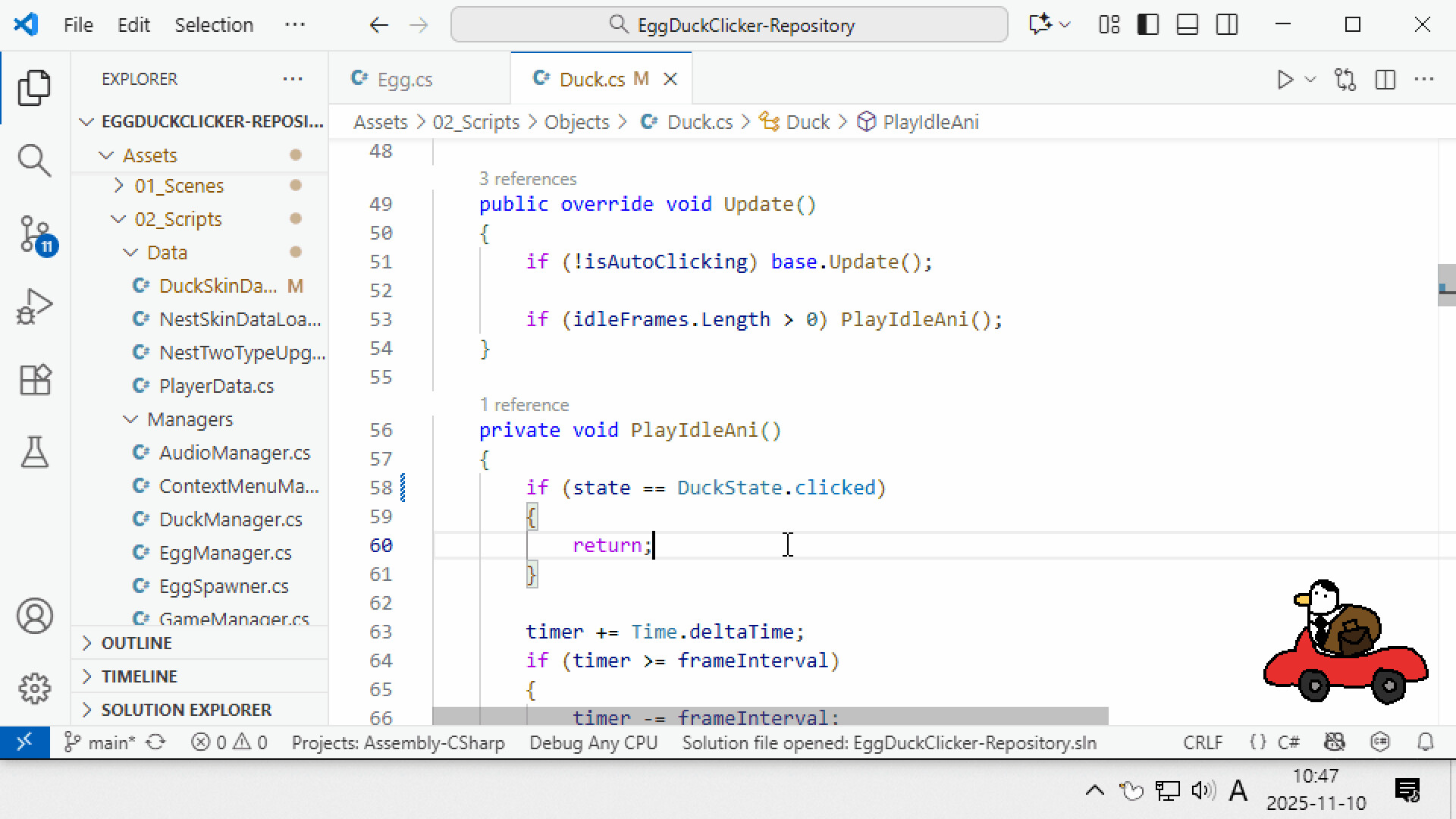1456x819 pixels.
Task: Open the Selection menu
Action: 214,24
